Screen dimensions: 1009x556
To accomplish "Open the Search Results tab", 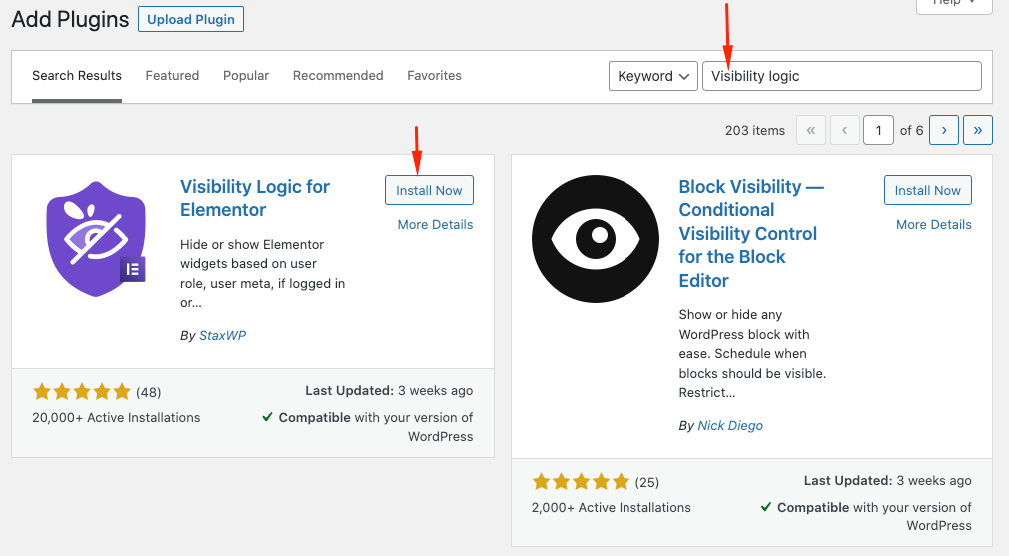I will coord(77,76).
